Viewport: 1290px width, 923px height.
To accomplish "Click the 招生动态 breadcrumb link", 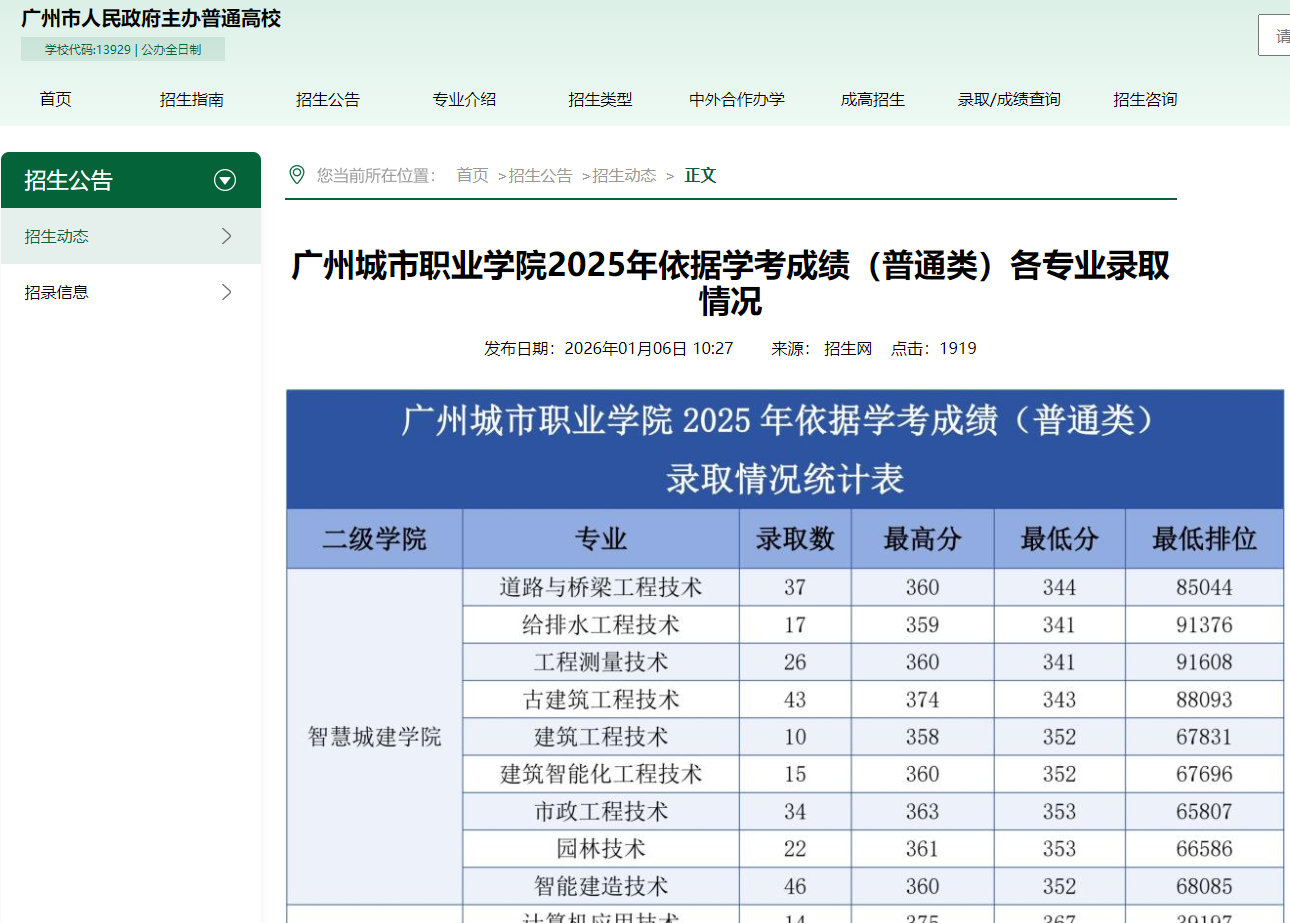I will point(625,175).
